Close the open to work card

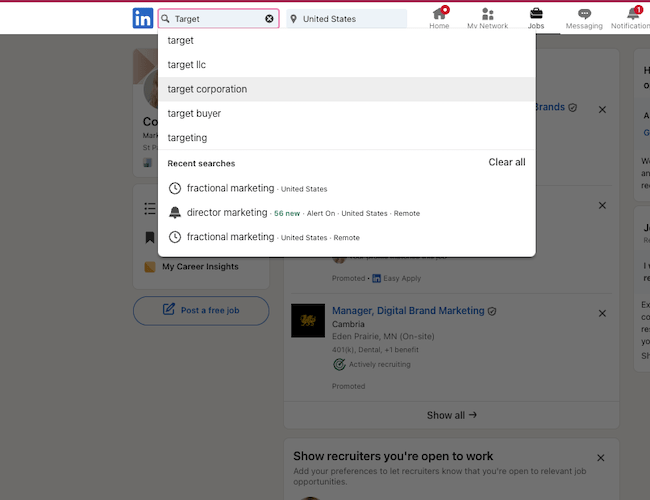600,458
